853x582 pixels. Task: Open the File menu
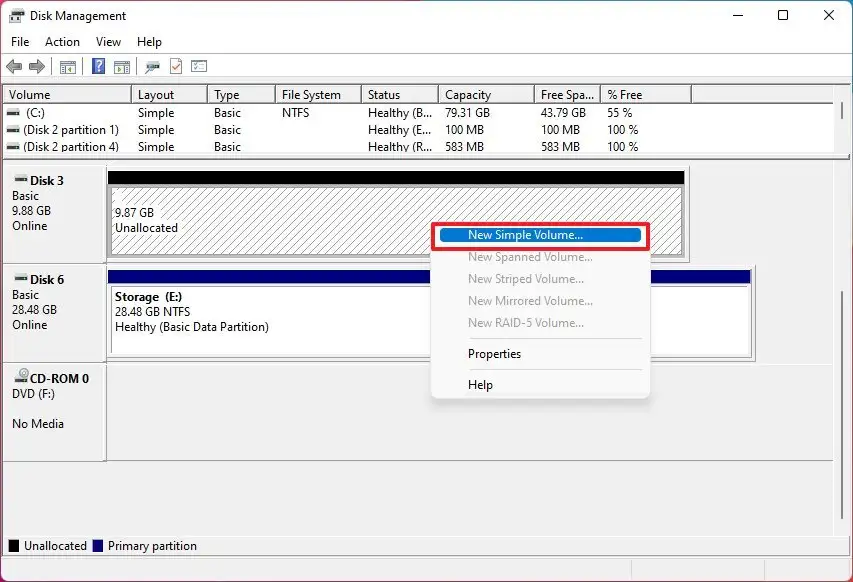click(19, 42)
